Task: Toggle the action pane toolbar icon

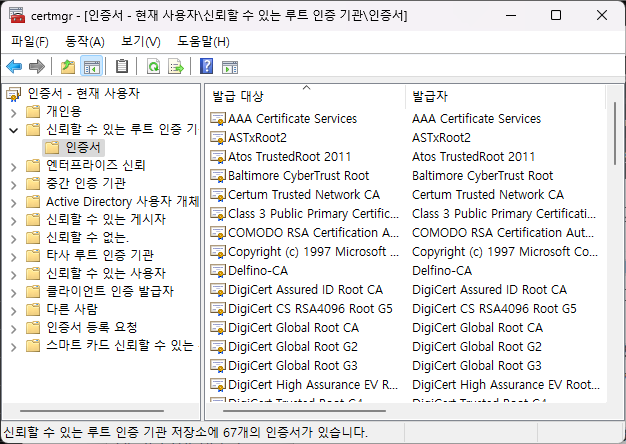Action: (x=230, y=67)
